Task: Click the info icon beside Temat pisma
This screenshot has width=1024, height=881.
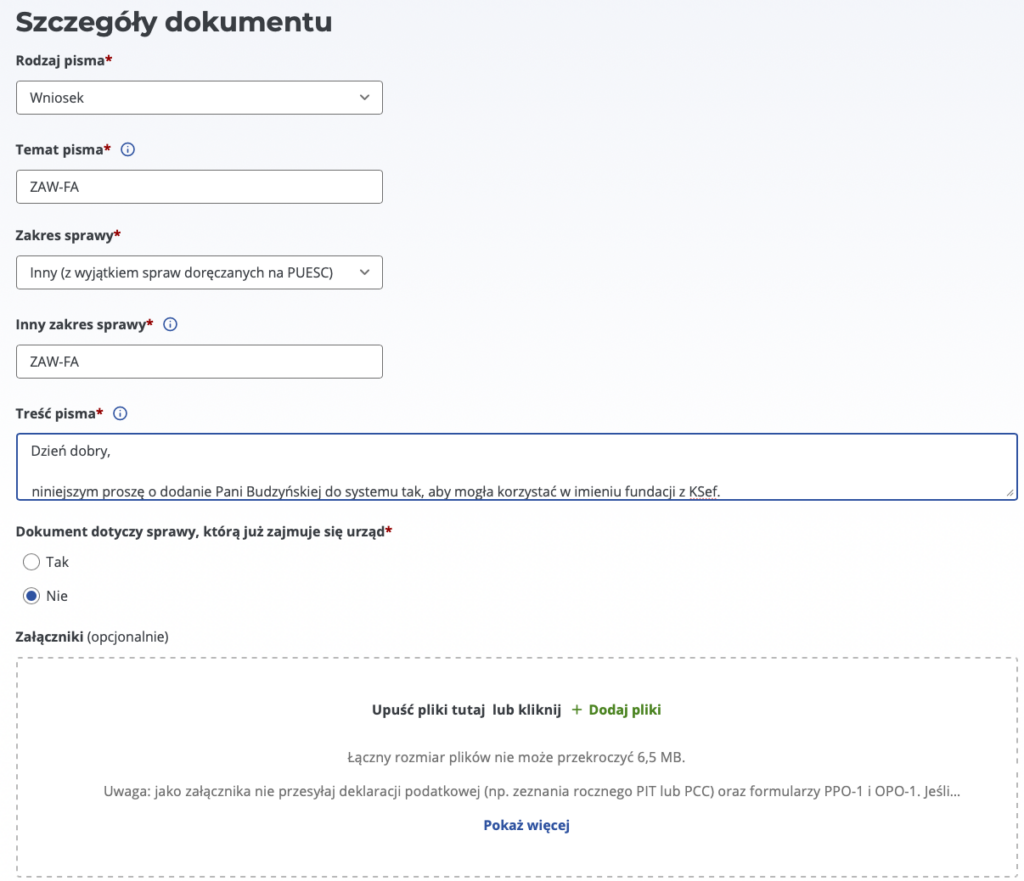Action: point(128,150)
